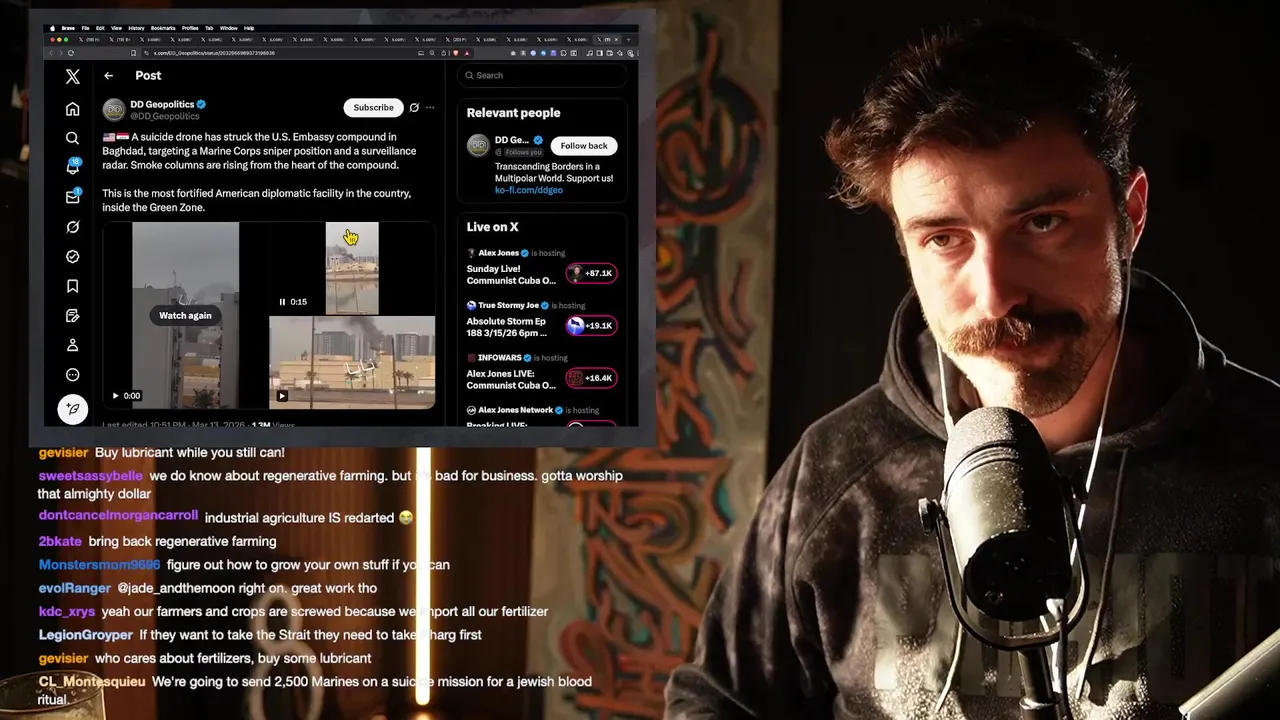Screen dimensions: 1280x720
Task: Click chat username kdc_xrys
Action: pos(66,611)
